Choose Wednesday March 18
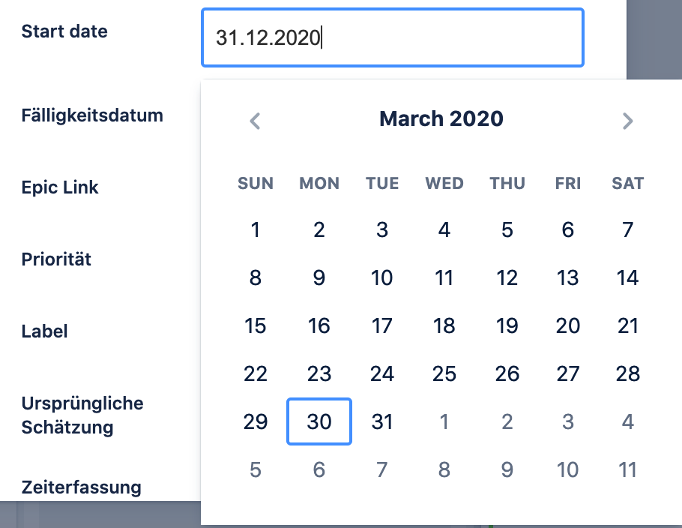Screen dimensions: 682x528 [444, 326]
